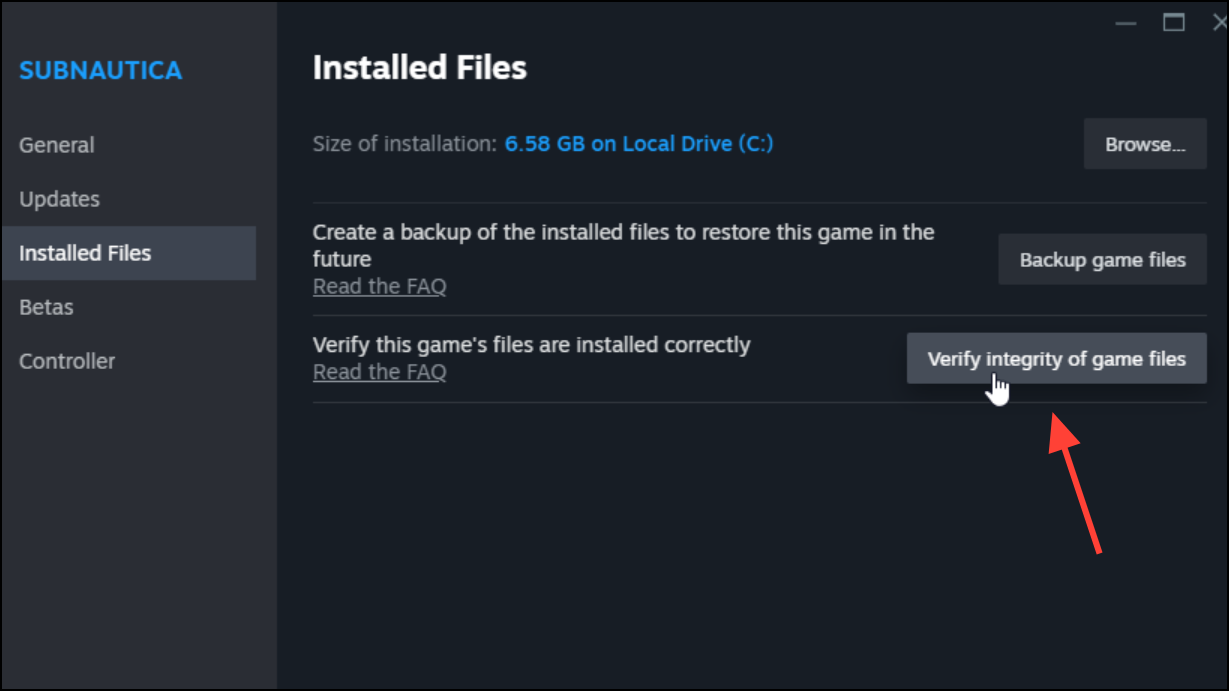Click the Create a backup description text
This screenshot has height=691, width=1229.
pyautogui.click(x=623, y=245)
